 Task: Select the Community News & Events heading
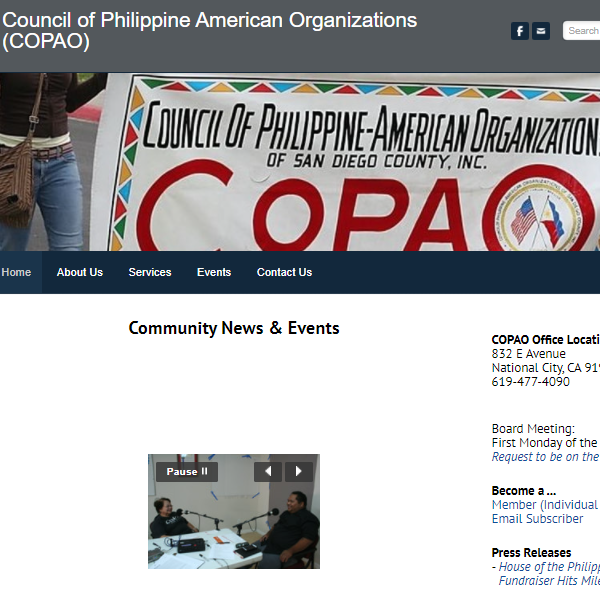234,328
